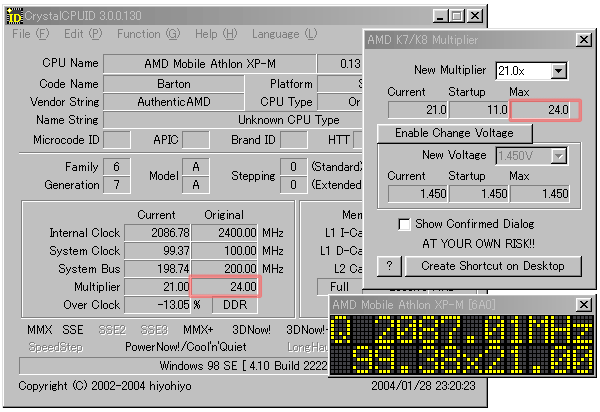Viewport: 600px width, 412px height.
Task: Click the empty APIC field
Action: 196,140
